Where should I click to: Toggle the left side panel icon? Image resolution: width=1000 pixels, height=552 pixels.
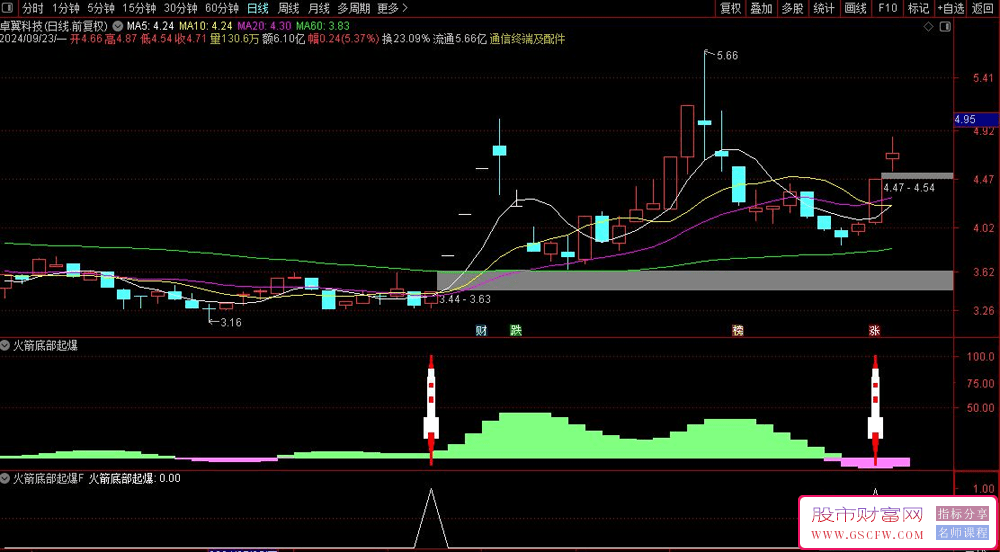point(10,8)
